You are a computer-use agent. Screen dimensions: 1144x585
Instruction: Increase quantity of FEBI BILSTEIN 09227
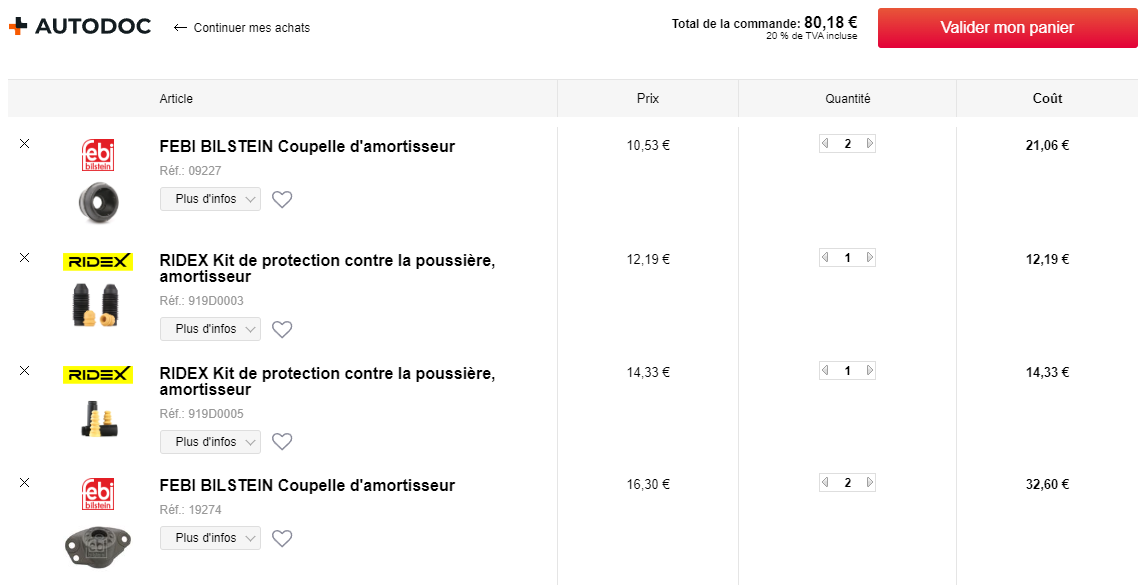pos(870,144)
